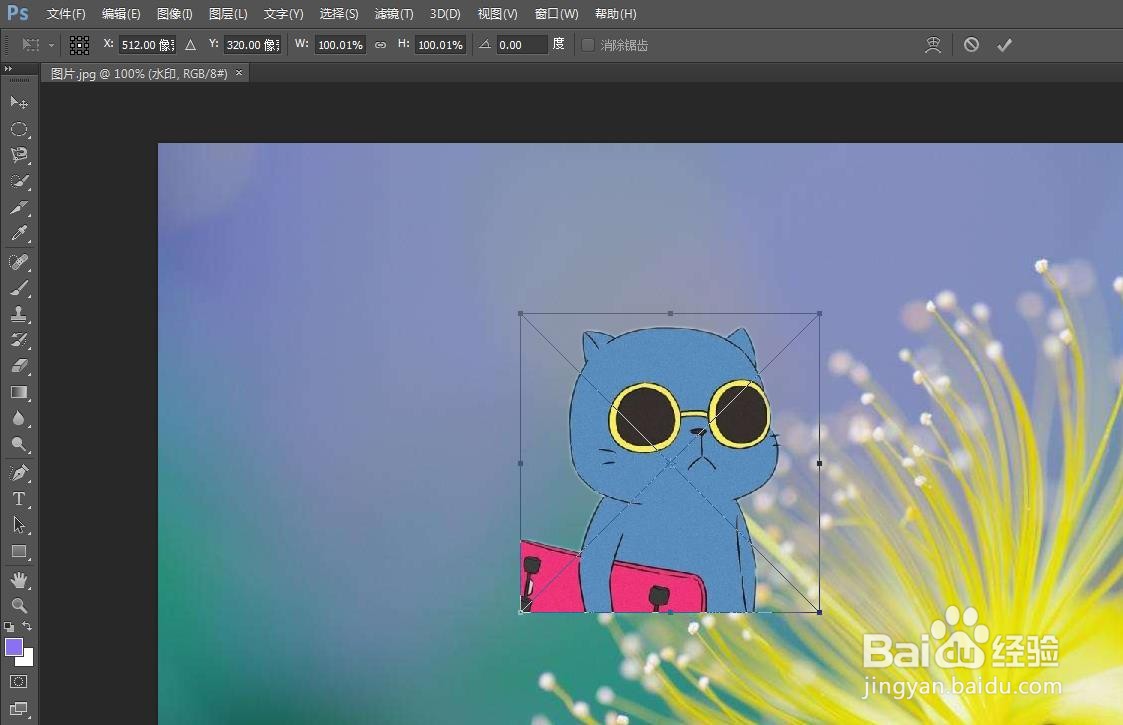The width and height of the screenshot is (1123, 725).
Task: Enable the anti-alias 消除锯齿 checkbox
Action: pyautogui.click(x=587, y=45)
